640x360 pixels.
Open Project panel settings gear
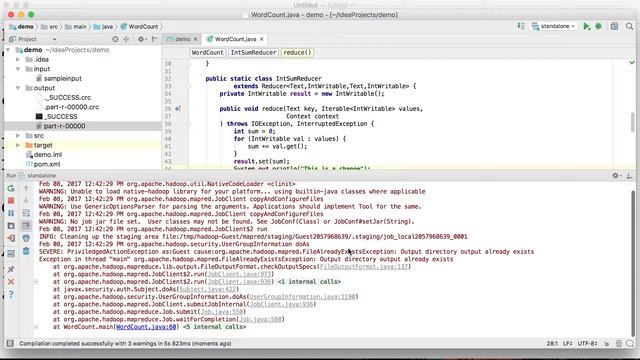142,39
